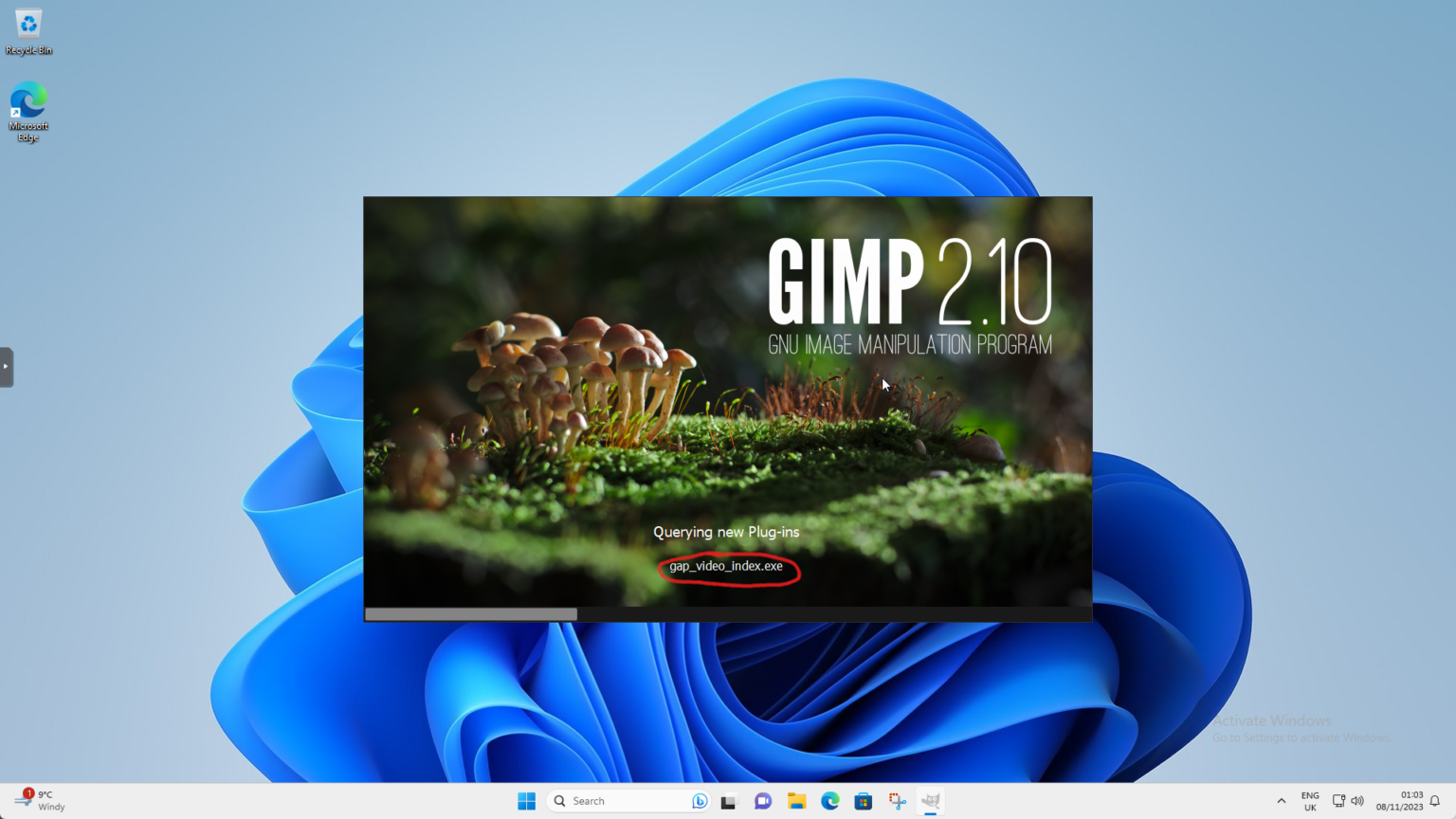Toggle the speaker volume panel

(x=1359, y=801)
